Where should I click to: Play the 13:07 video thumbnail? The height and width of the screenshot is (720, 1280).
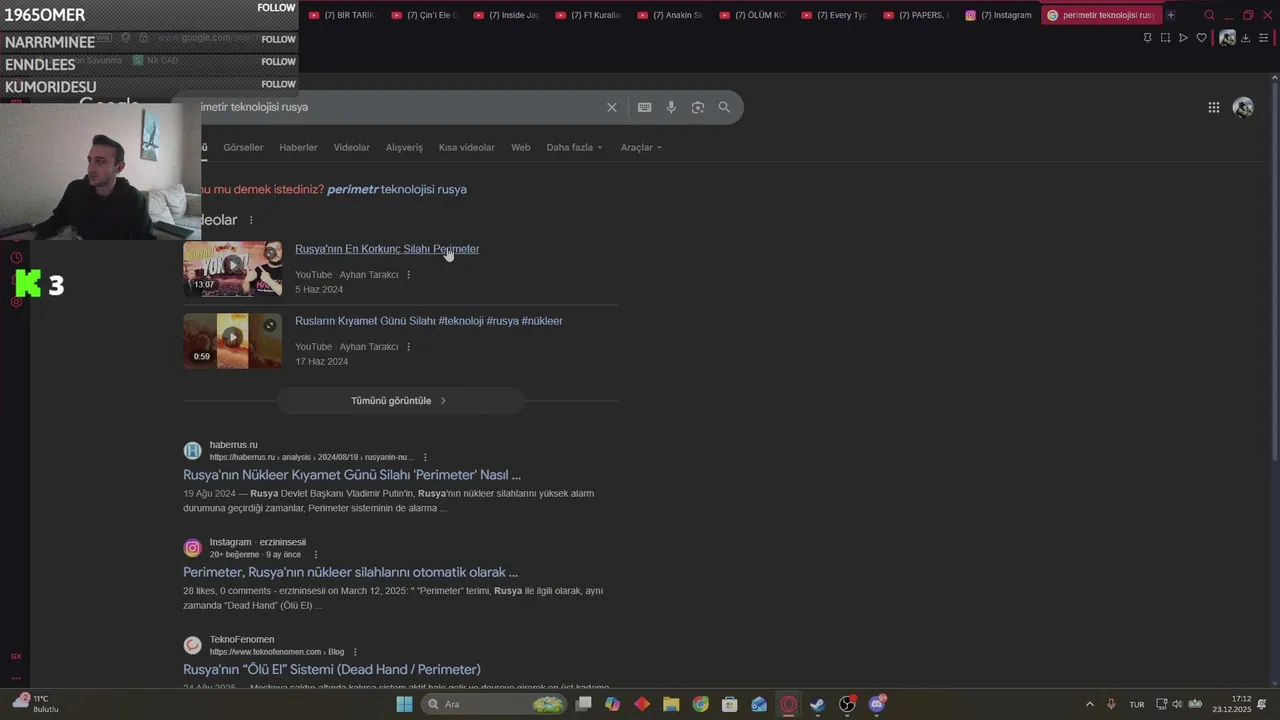tap(232, 269)
